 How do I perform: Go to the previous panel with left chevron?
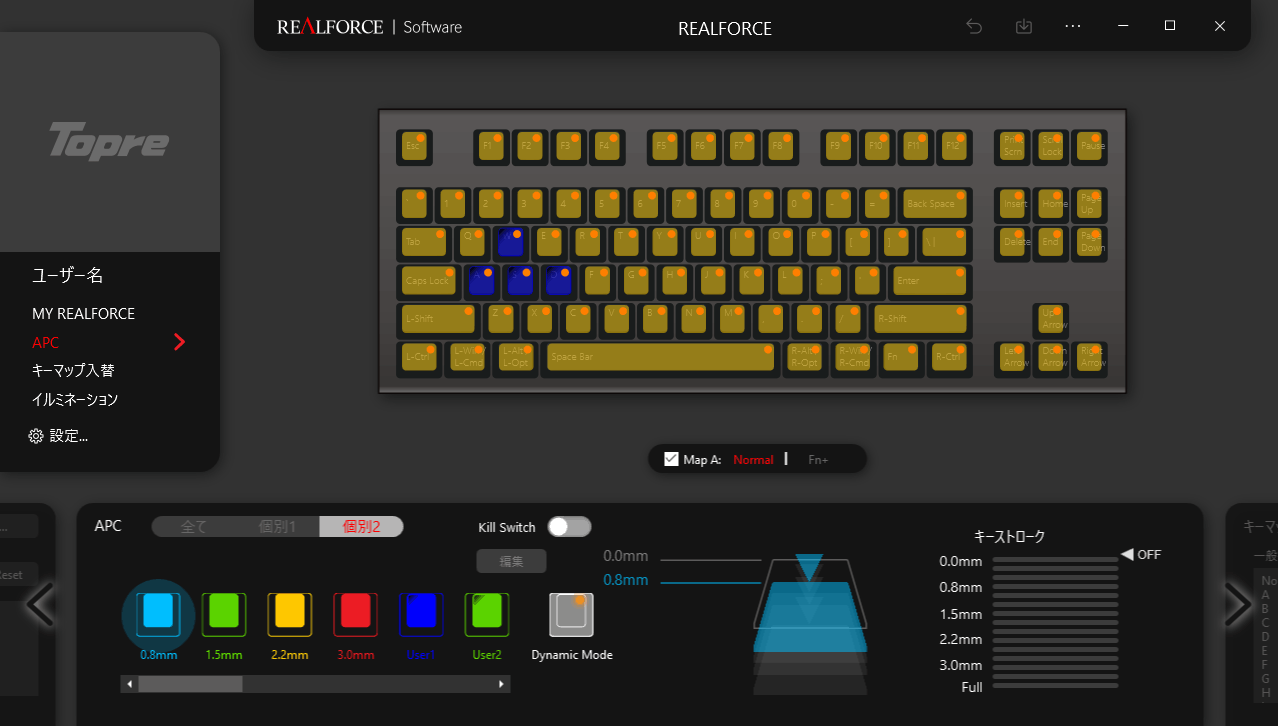pyautogui.click(x=40, y=604)
